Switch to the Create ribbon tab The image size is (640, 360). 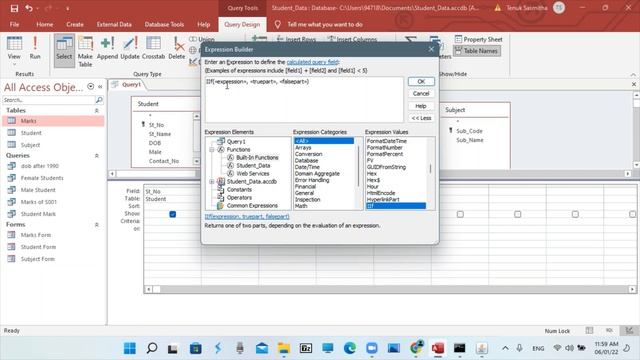[75, 24]
